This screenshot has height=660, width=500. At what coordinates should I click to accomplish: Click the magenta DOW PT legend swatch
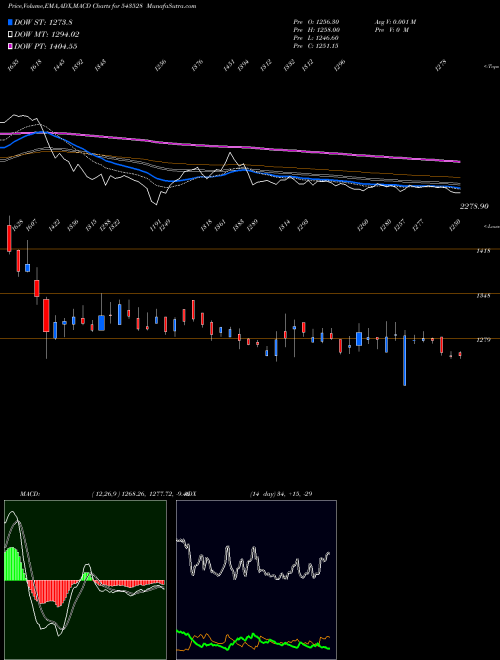(x=10, y=47)
